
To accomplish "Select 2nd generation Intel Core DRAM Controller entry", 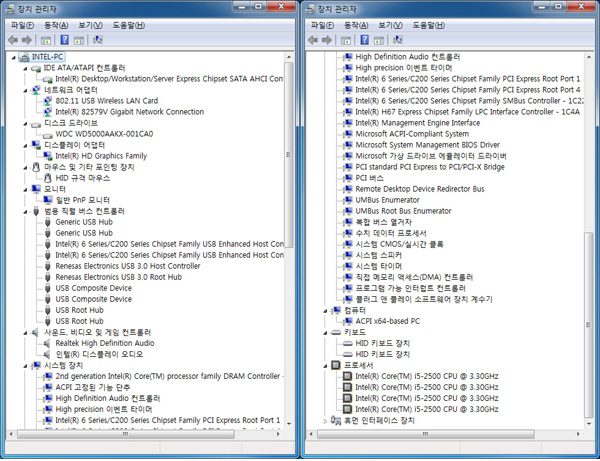I will [x=169, y=376].
